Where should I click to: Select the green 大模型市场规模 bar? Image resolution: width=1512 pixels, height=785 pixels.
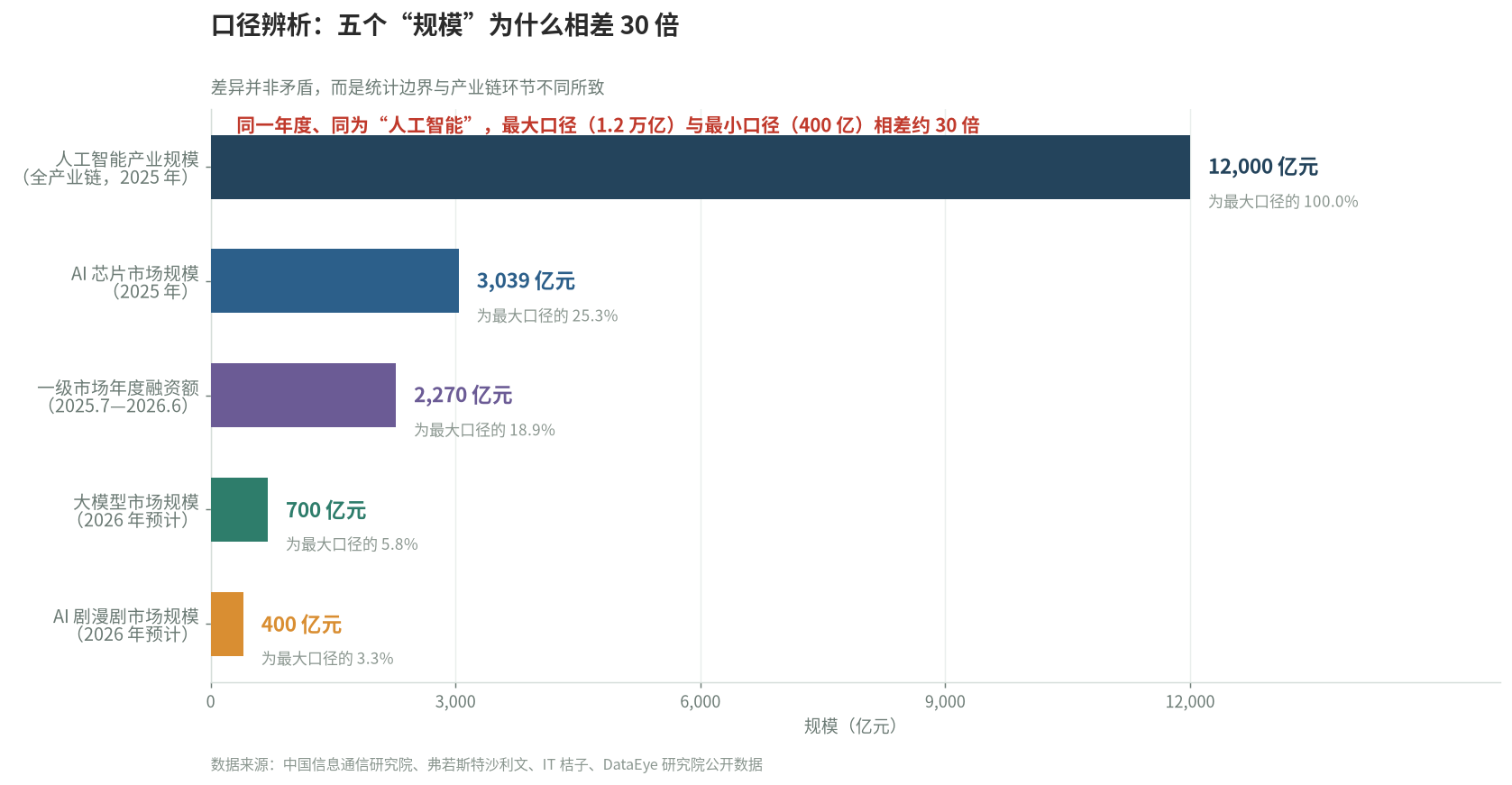[239, 510]
